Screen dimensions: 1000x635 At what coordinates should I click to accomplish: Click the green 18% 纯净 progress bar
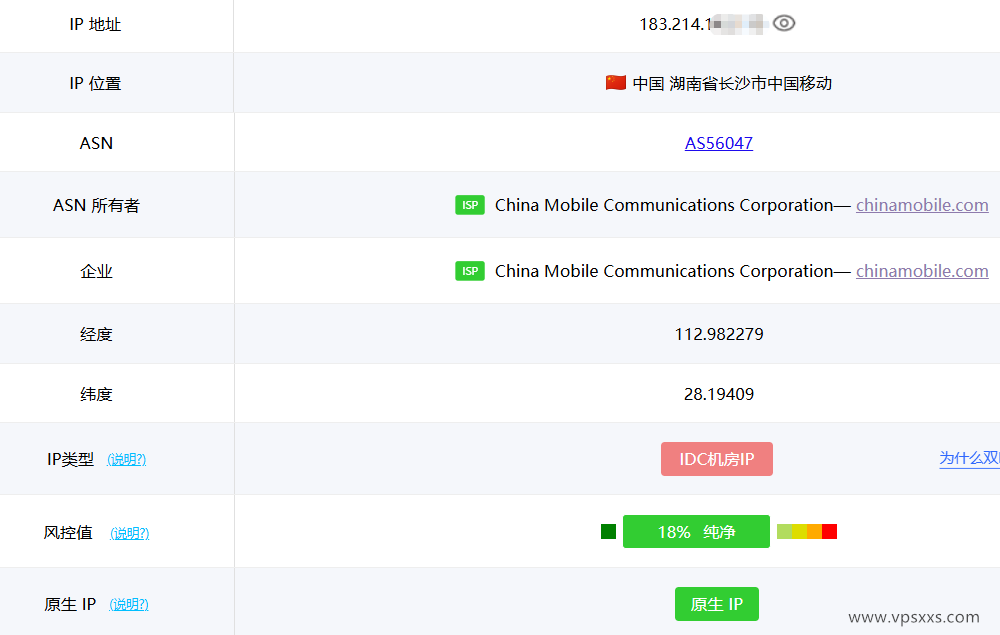pos(696,531)
